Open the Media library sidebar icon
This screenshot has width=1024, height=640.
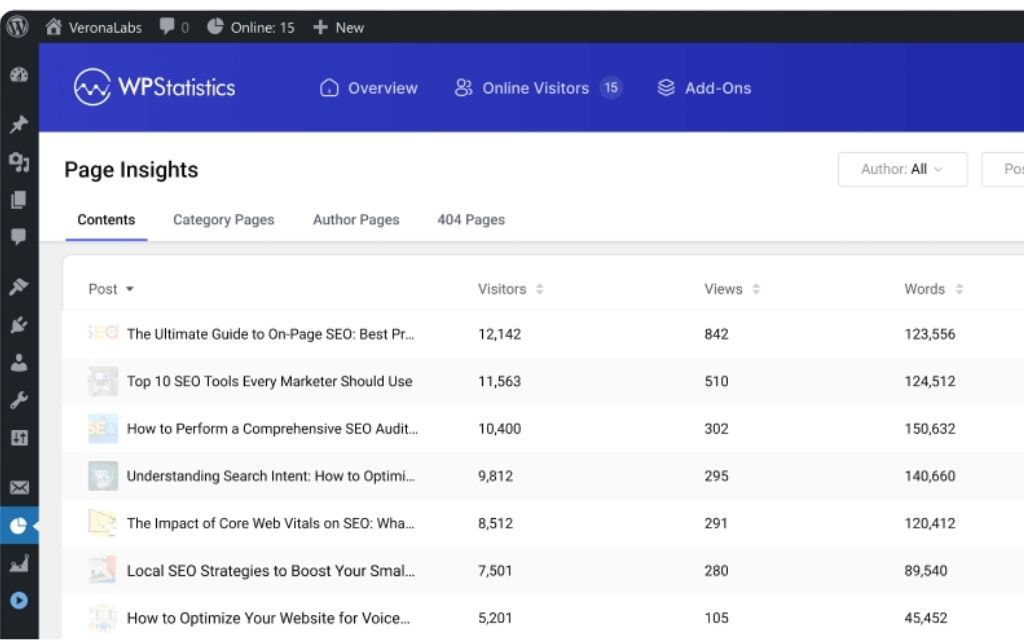click(18, 162)
